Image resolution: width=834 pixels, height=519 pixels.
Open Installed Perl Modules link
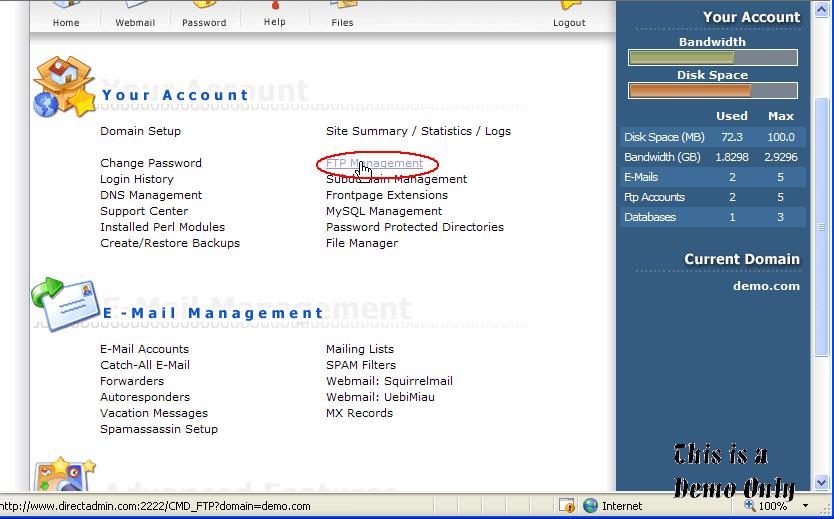click(162, 227)
